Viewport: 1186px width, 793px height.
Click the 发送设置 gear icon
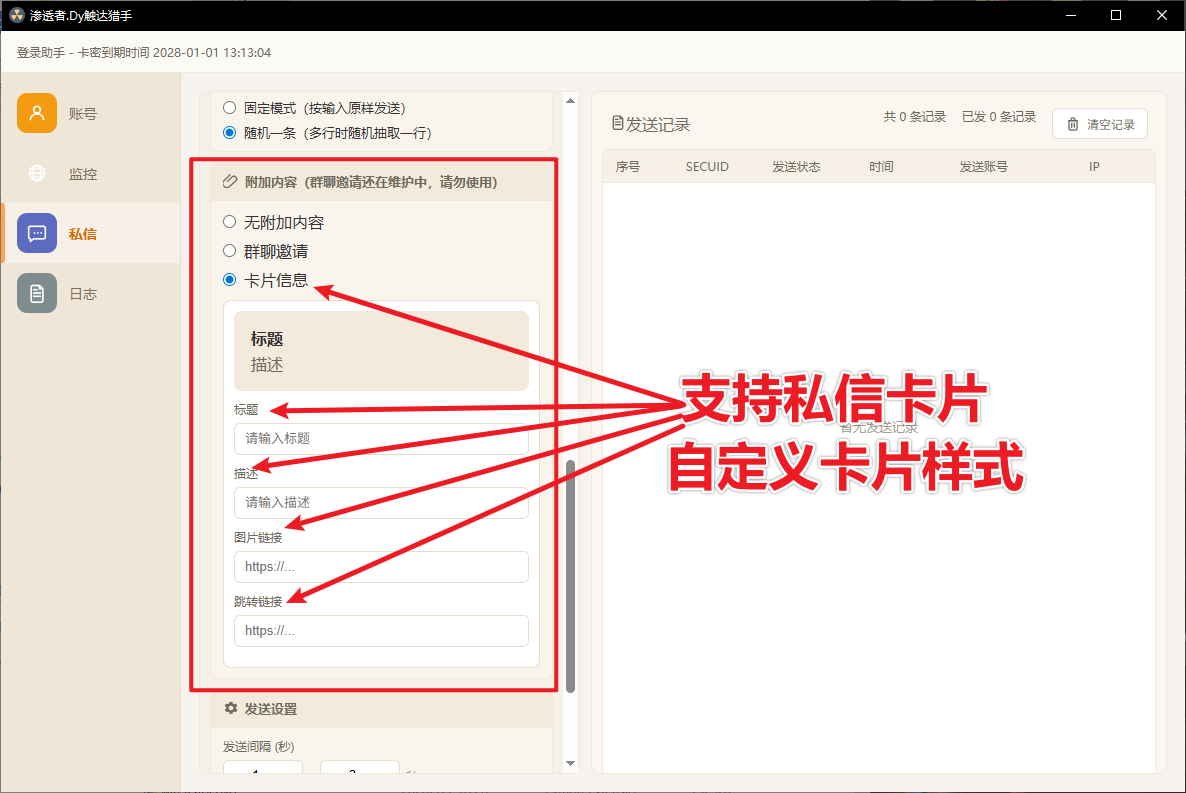pos(231,709)
